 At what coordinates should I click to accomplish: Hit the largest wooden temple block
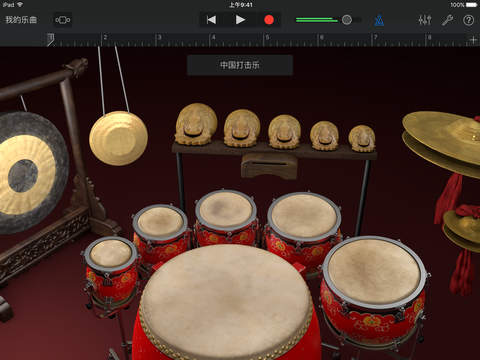click(x=196, y=124)
